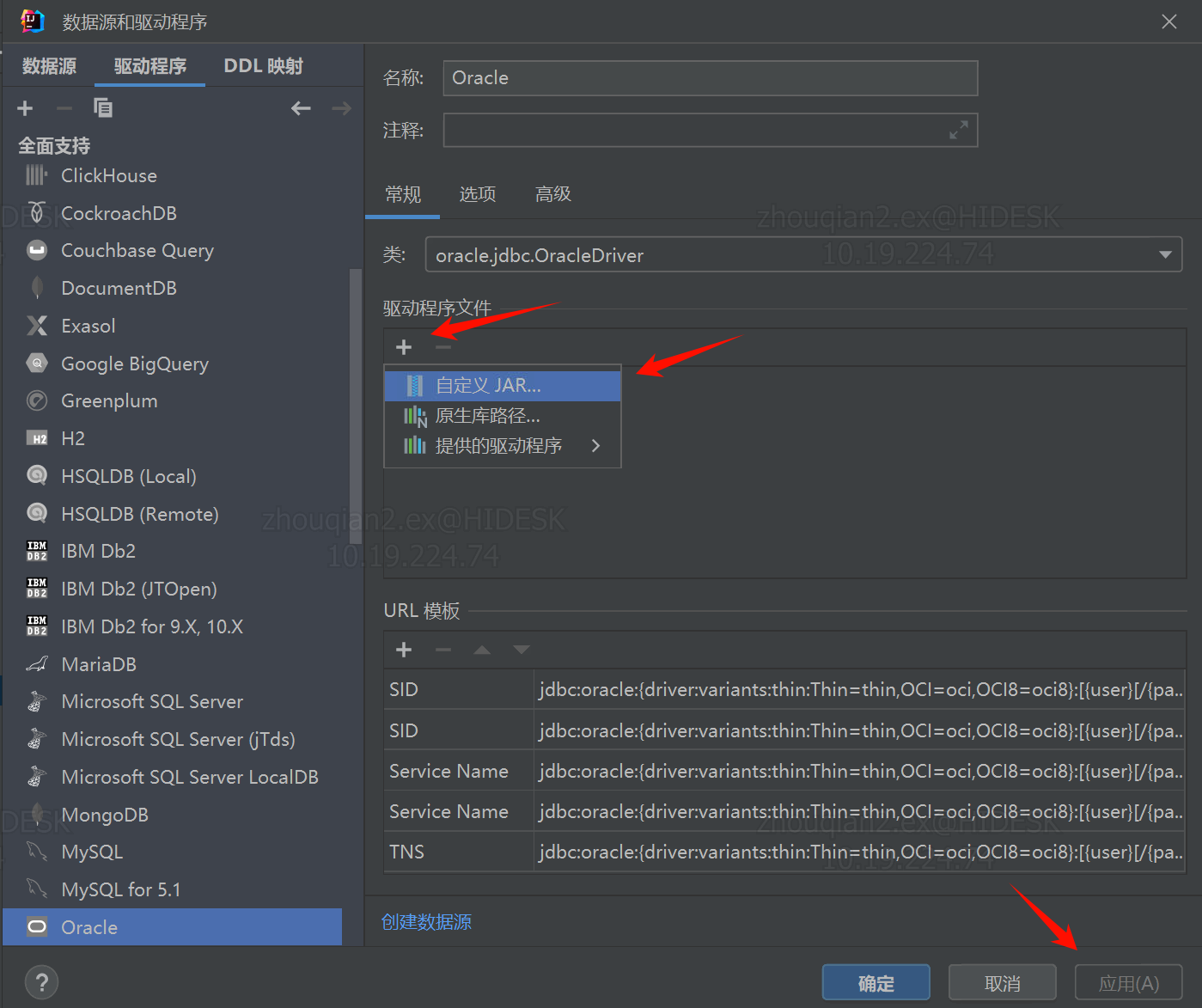Click the IBM Db2 (JTOpen) icon
1202x1008 pixels.
(x=36, y=589)
